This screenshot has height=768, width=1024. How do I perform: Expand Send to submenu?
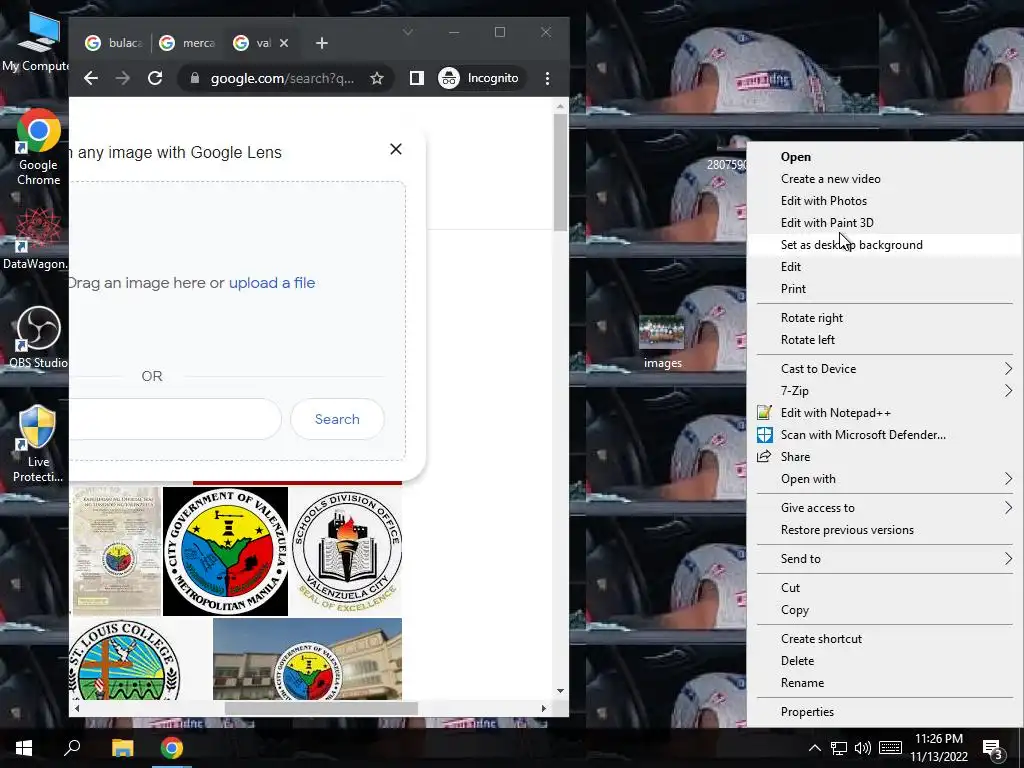click(884, 559)
